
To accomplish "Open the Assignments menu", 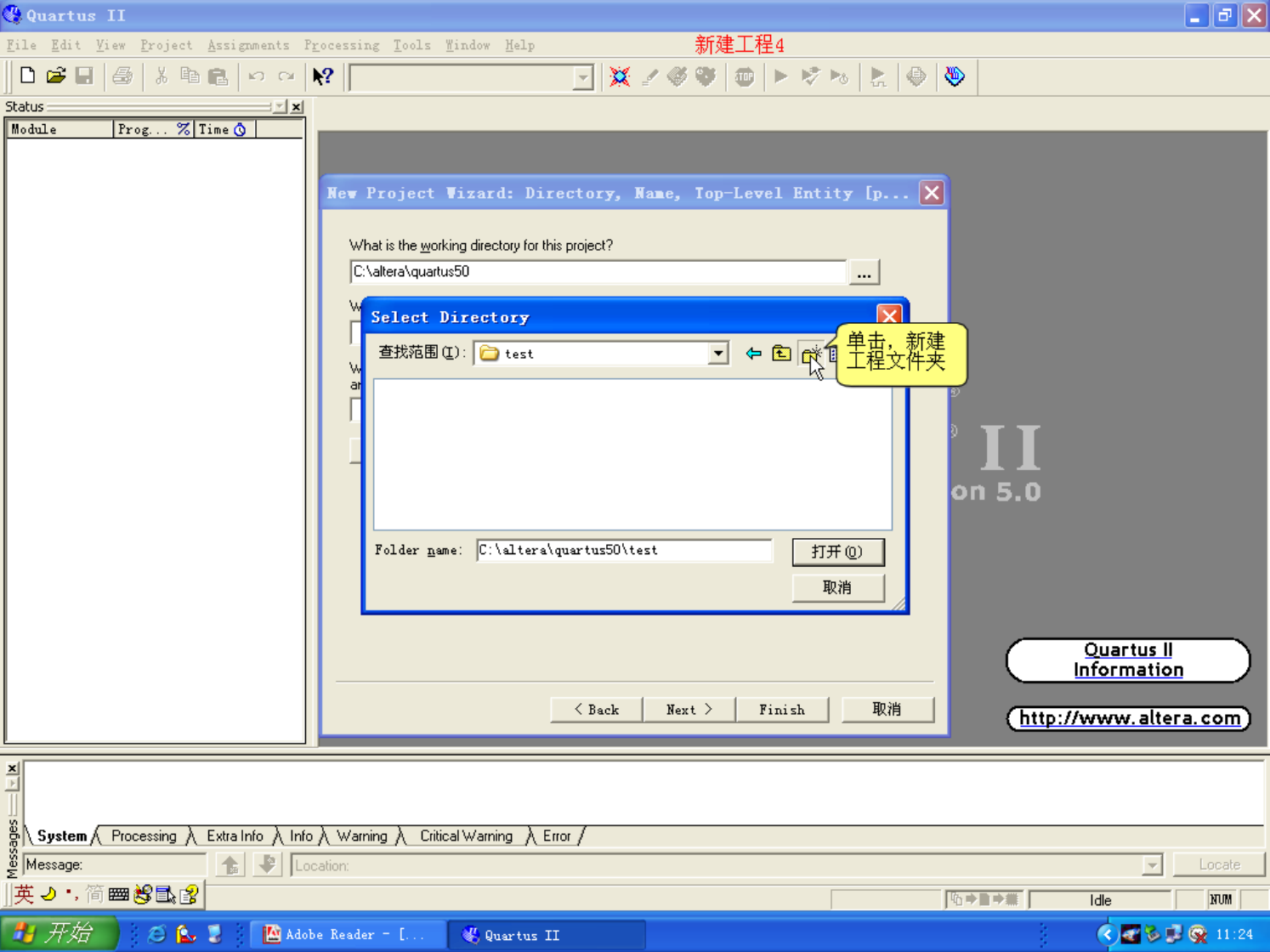I will coord(248,45).
